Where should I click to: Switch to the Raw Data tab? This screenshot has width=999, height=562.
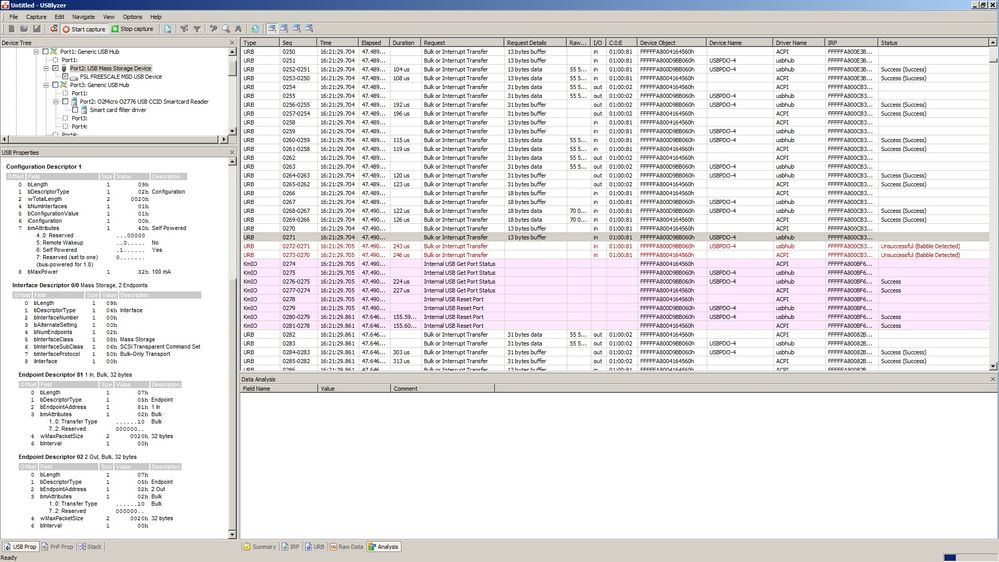[x=346, y=547]
